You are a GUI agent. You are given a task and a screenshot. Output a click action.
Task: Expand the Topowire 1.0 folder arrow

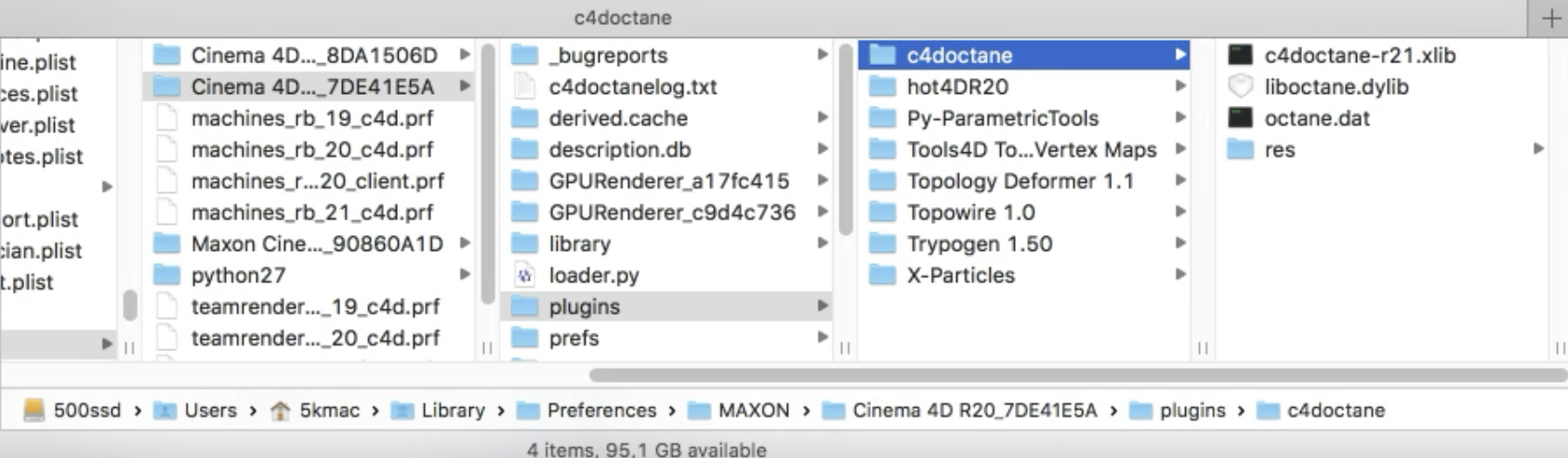pos(1180,213)
